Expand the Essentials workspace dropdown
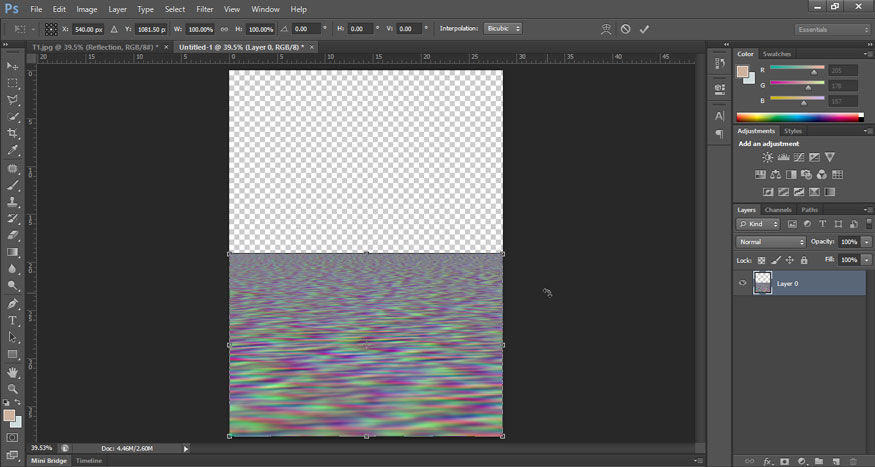Screen dimensions: 875x467 (x=832, y=29)
